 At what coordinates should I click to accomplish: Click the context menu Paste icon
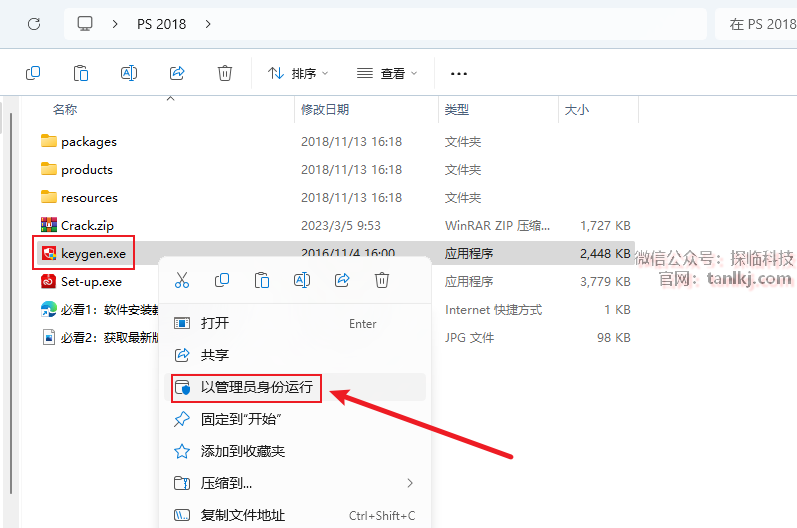pos(262,280)
